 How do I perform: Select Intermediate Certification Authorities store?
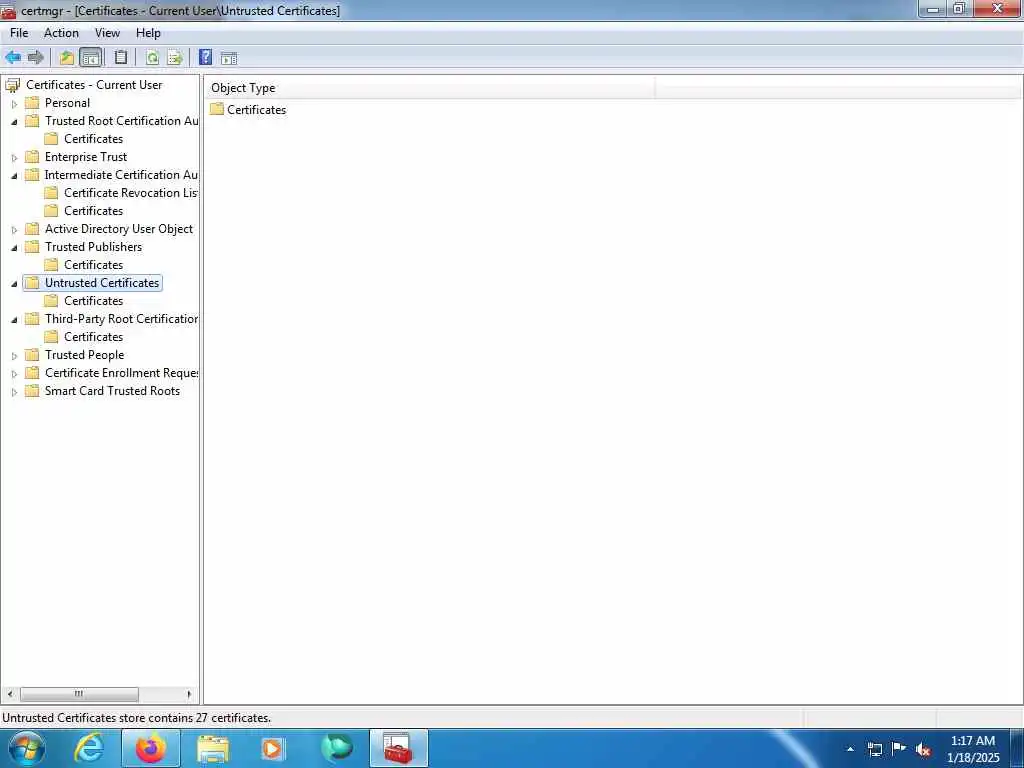point(121,175)
